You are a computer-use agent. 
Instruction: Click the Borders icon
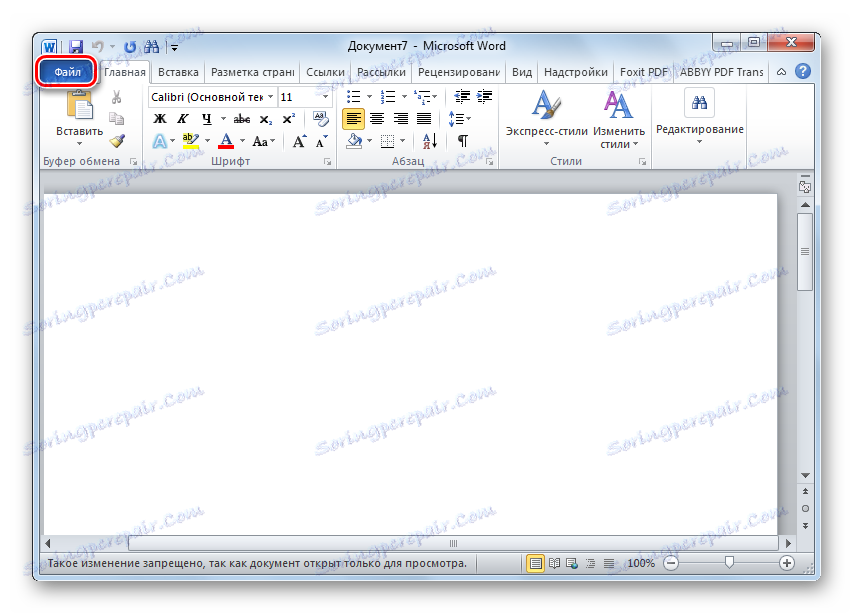pos(387,141)
